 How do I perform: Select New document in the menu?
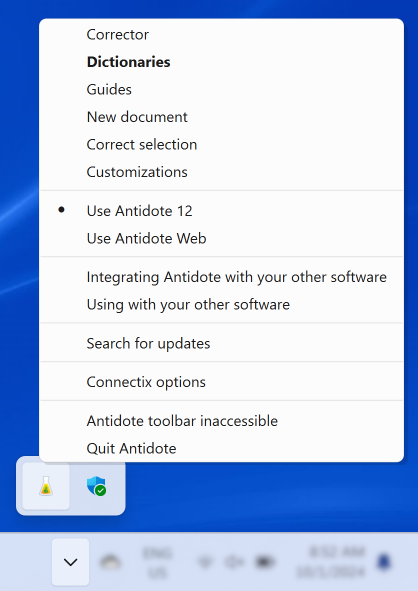(222, 117)
